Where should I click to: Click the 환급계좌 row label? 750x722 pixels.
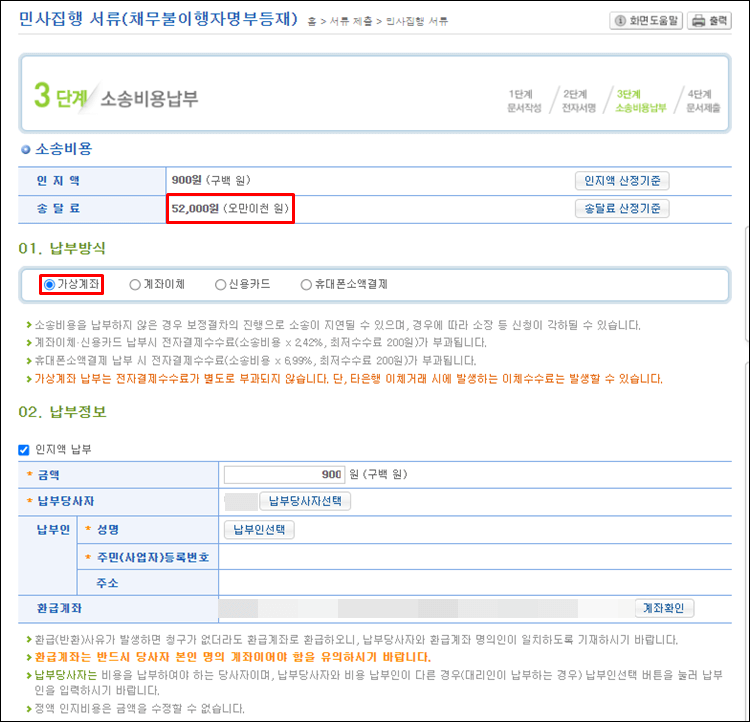click(x=59, y=608)
